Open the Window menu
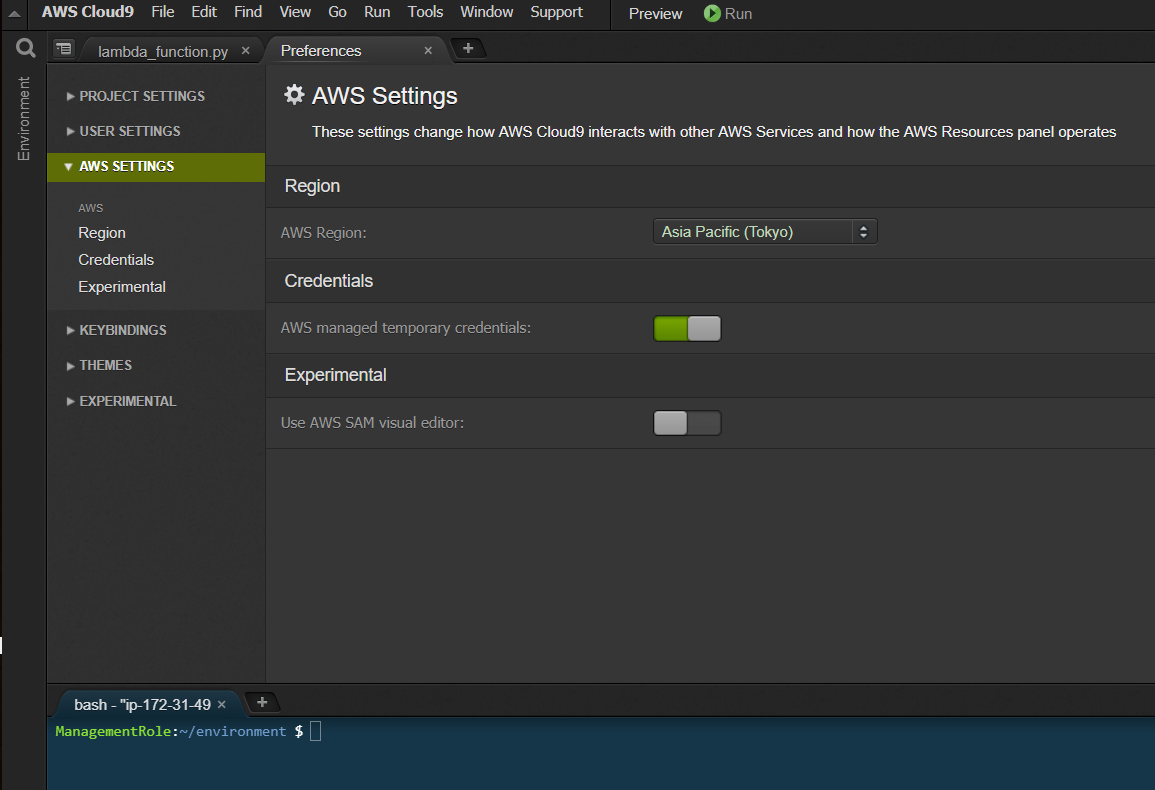This screenshot has width=1155, height=790. pyautogui.click(x=487, y=12)
